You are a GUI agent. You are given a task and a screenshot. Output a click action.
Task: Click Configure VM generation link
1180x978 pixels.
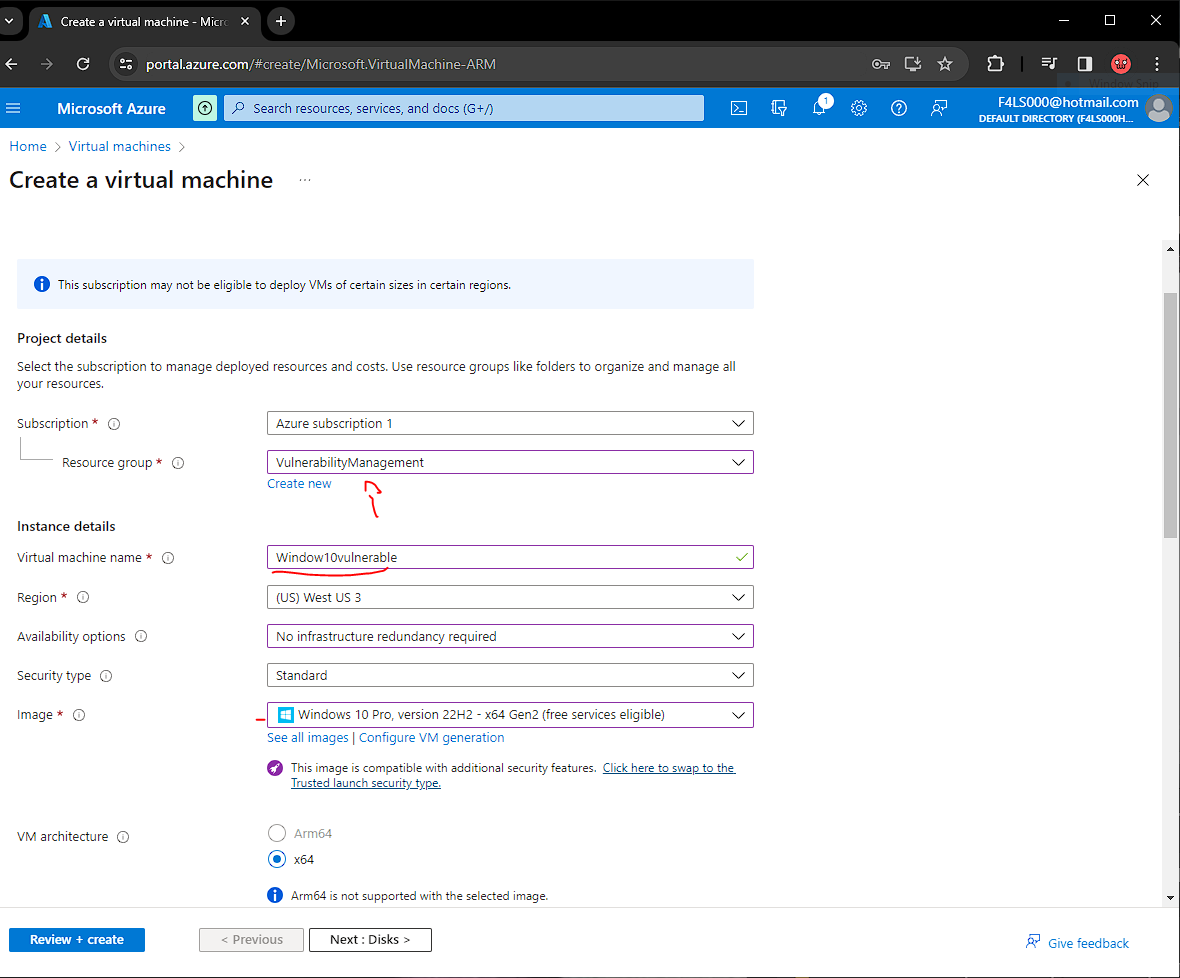tap(431, 737)
